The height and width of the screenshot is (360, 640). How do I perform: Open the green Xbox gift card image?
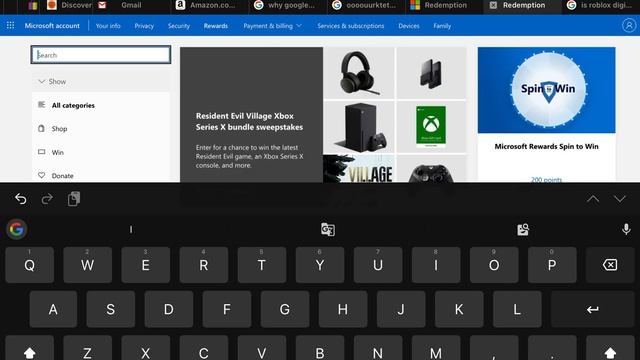click(x=431, y=127)
